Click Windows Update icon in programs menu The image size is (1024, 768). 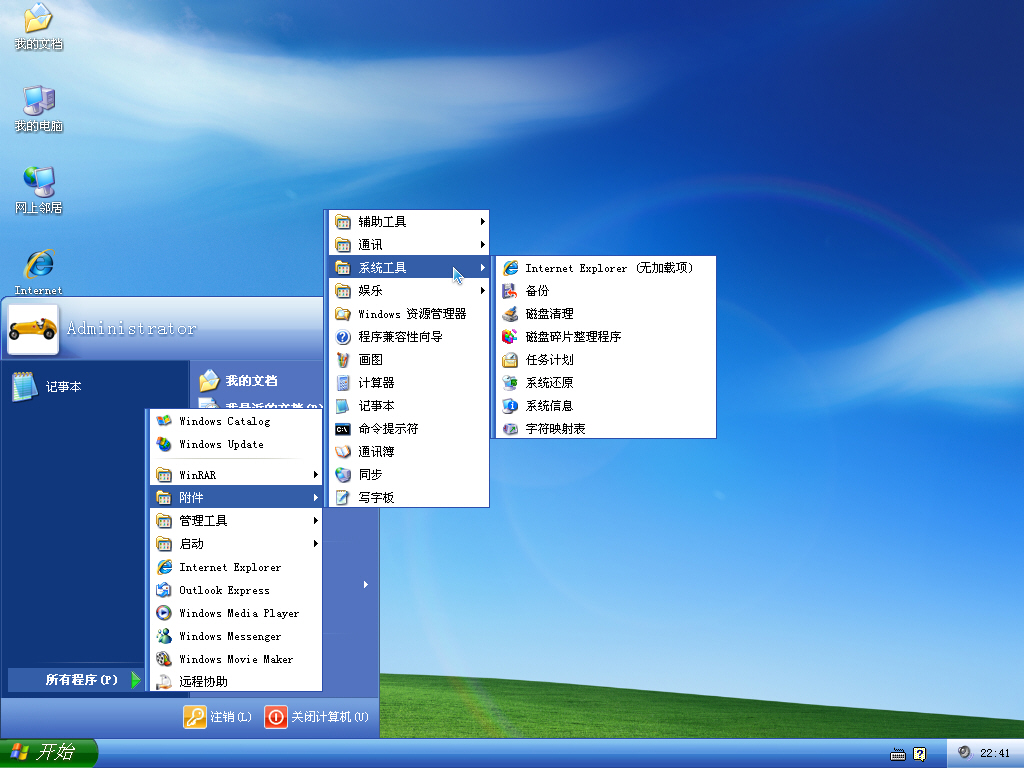[164, 444]
